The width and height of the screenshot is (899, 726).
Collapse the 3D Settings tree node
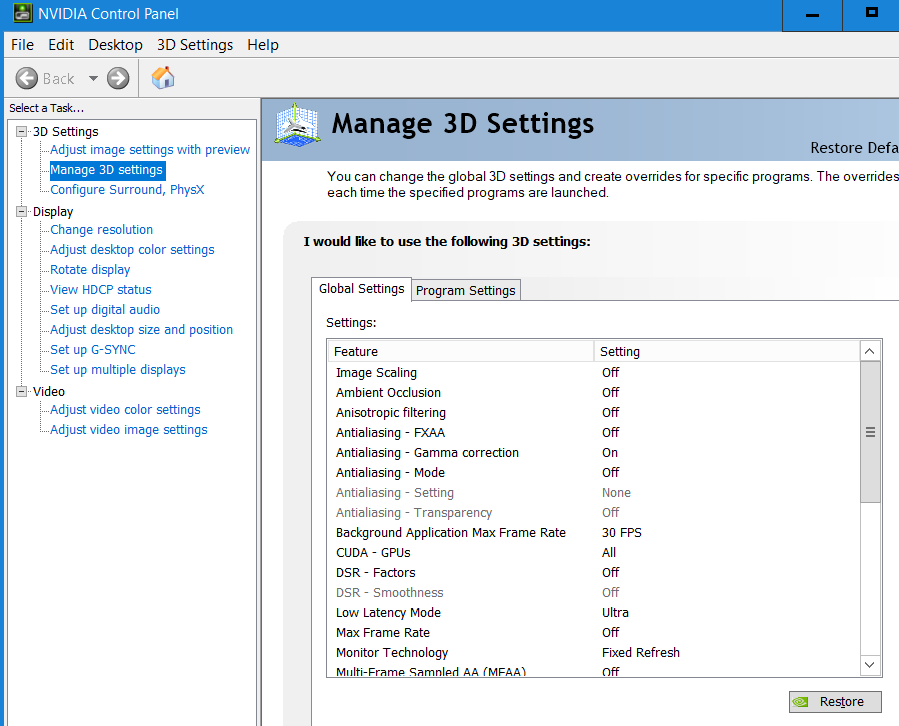[x=22, y=131]
